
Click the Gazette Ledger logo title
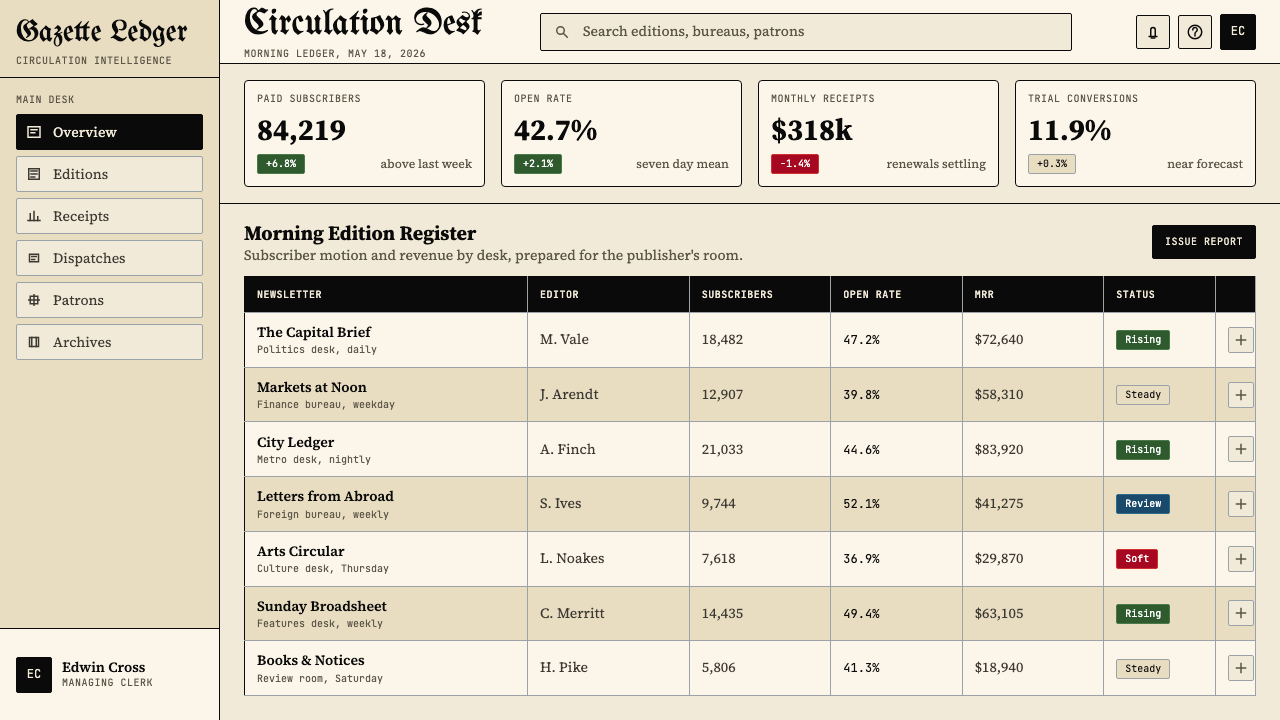[x=102, y=32]
